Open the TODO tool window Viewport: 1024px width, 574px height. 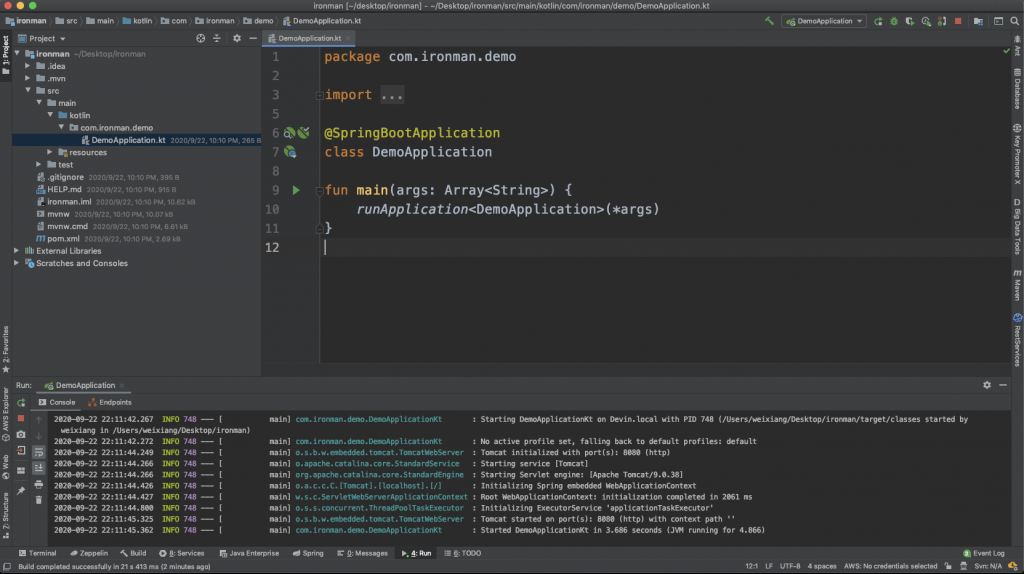(462, 553)
